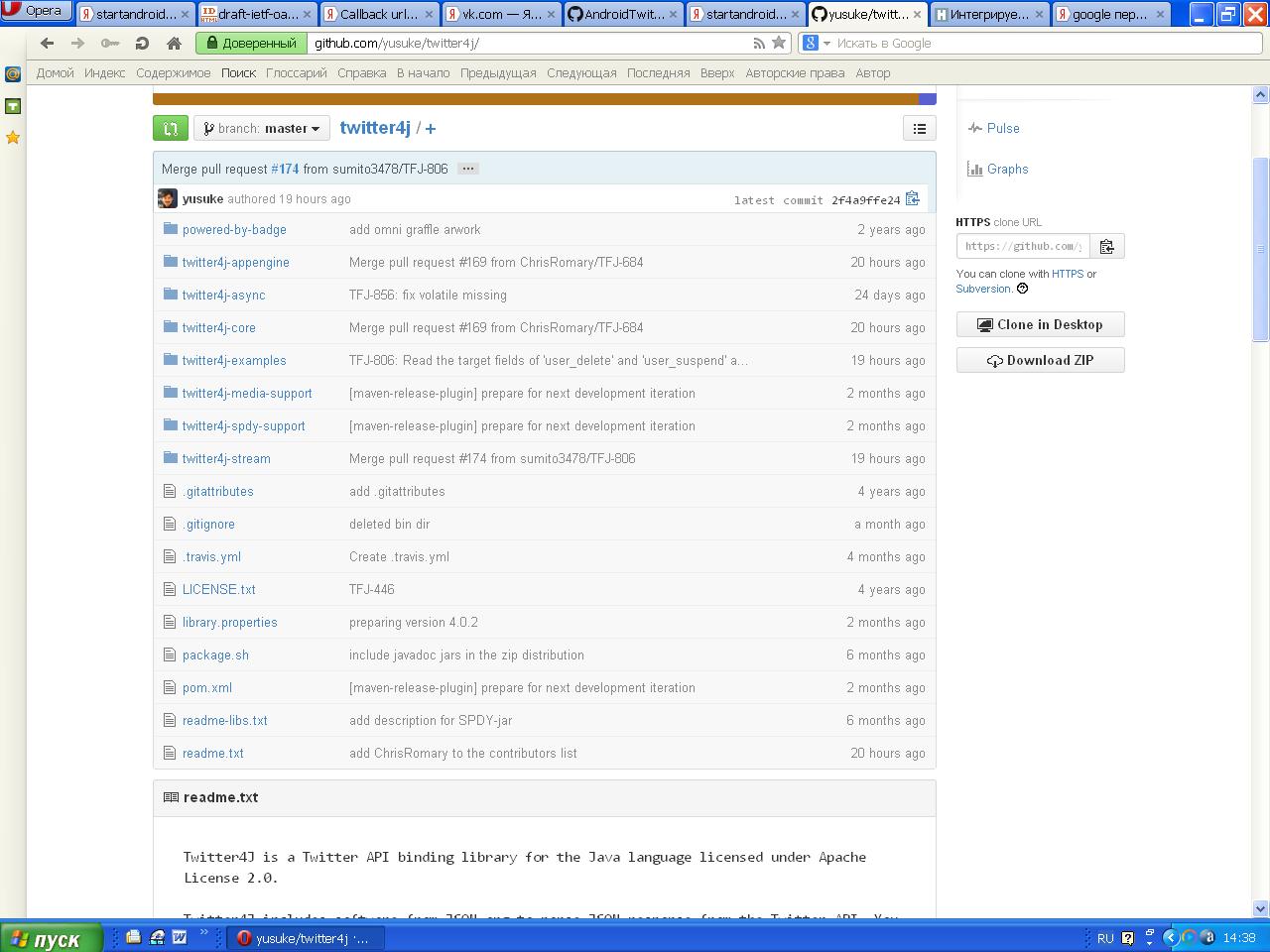Open the clone URL help icon
The height and width of the screenshot is (952, 1270).
[x=1022, y=289]
